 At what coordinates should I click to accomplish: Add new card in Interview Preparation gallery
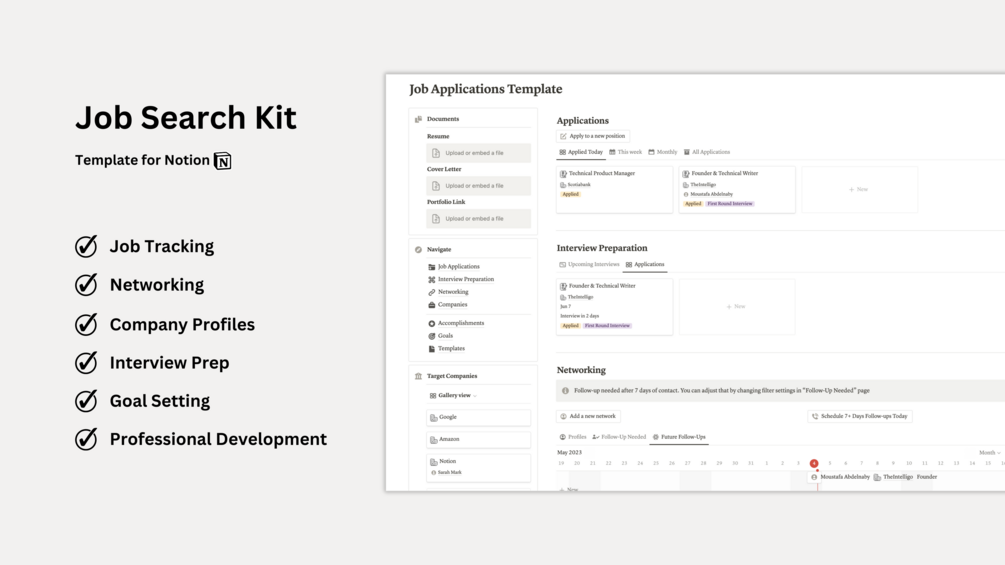click(x=736, y=307)
